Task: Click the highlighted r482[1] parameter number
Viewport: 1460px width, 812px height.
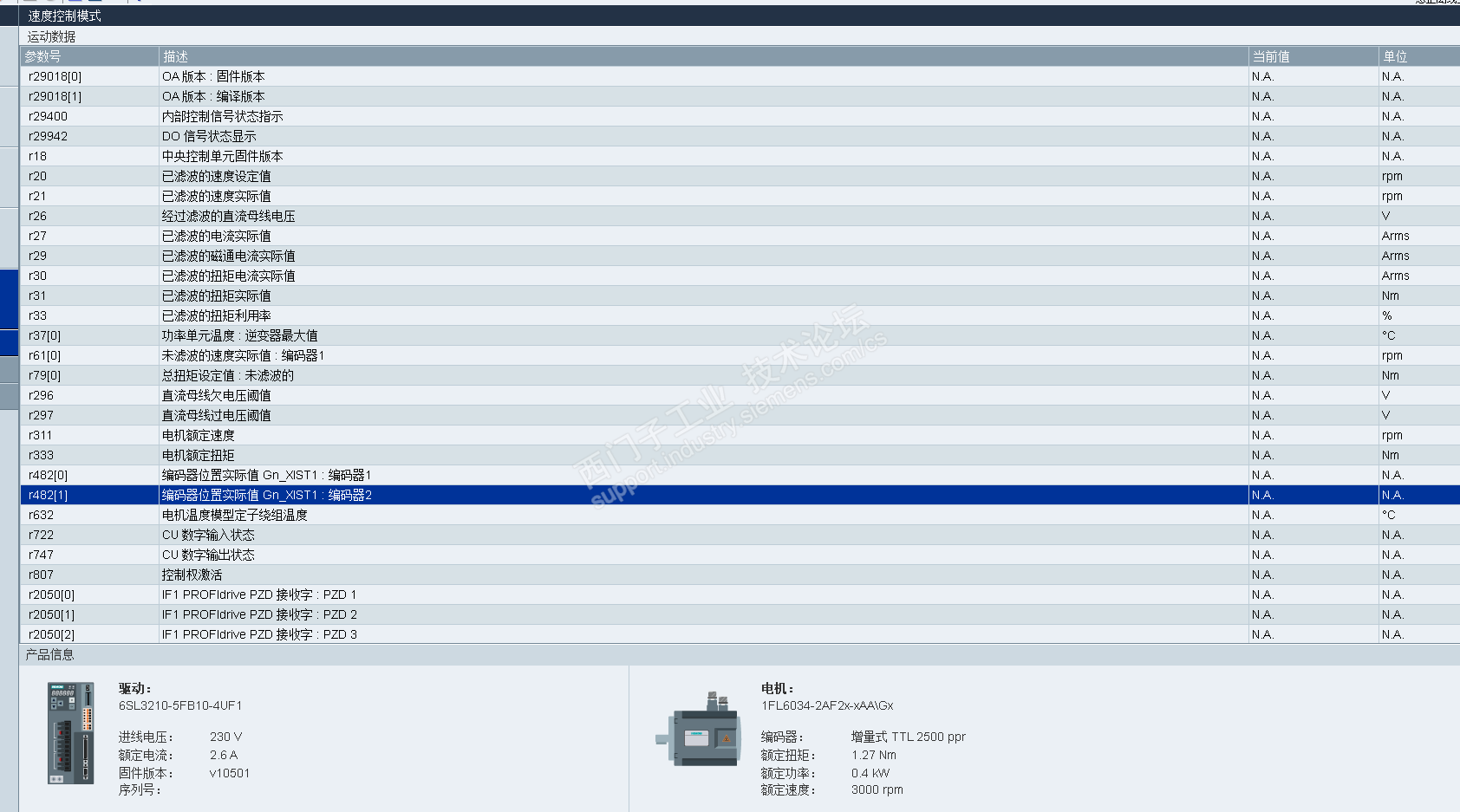Action: click(x=48, y=495)
